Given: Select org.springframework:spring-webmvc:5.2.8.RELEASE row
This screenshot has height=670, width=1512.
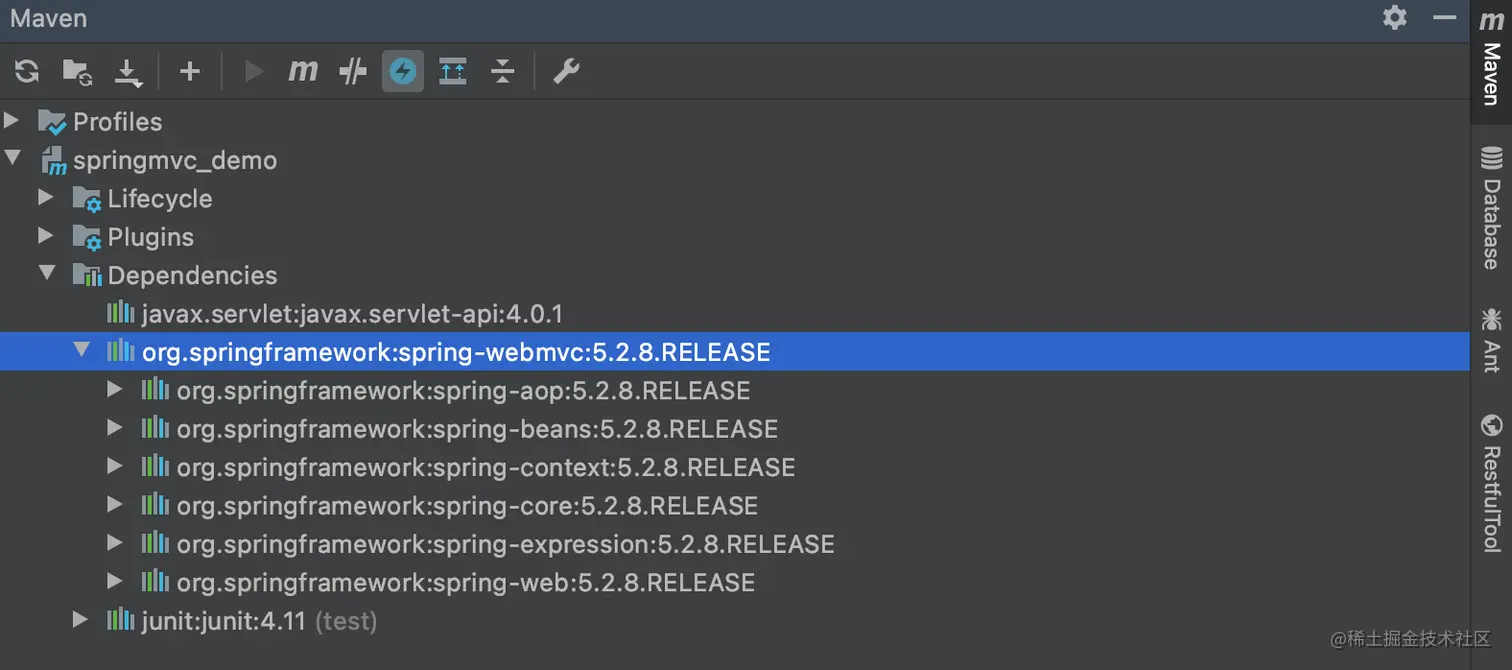Looking at the screenshot, I should 735,351.
